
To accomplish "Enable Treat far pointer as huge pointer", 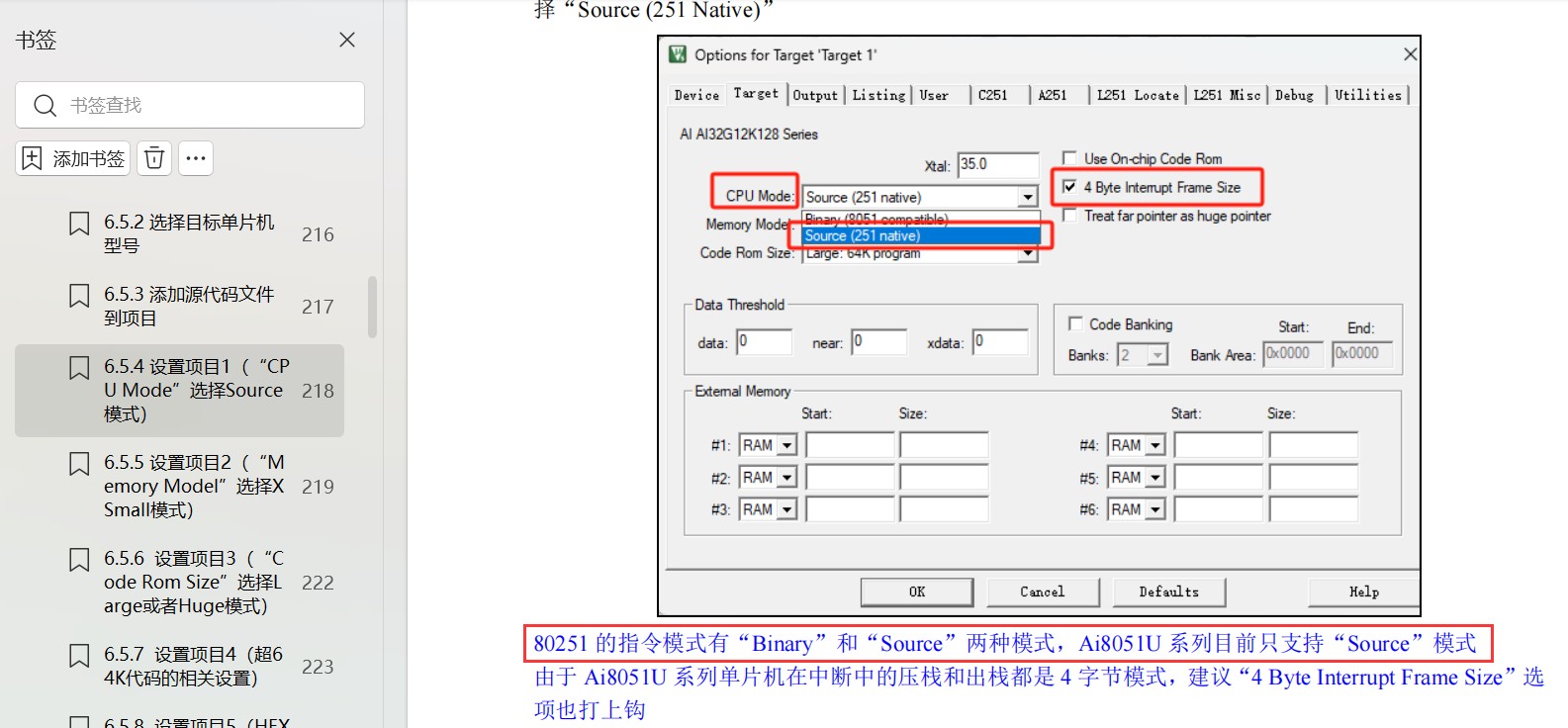I will coord(1069,216).
